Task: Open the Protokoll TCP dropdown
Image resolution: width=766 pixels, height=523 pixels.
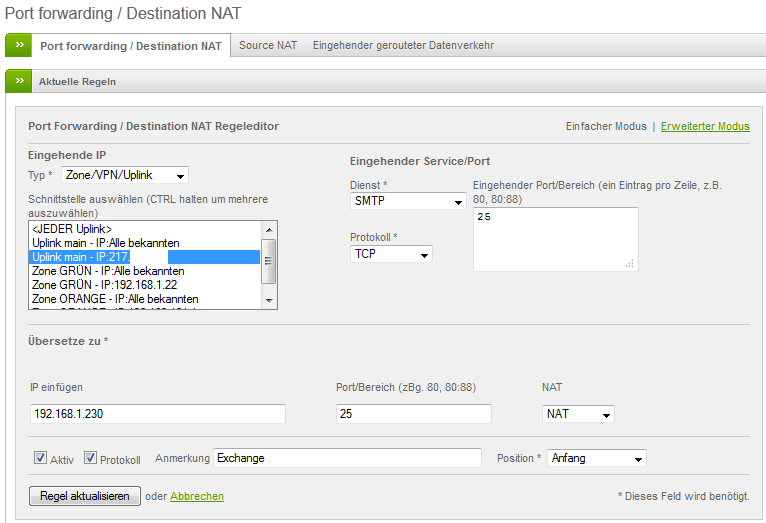Action: coord(391,254)
